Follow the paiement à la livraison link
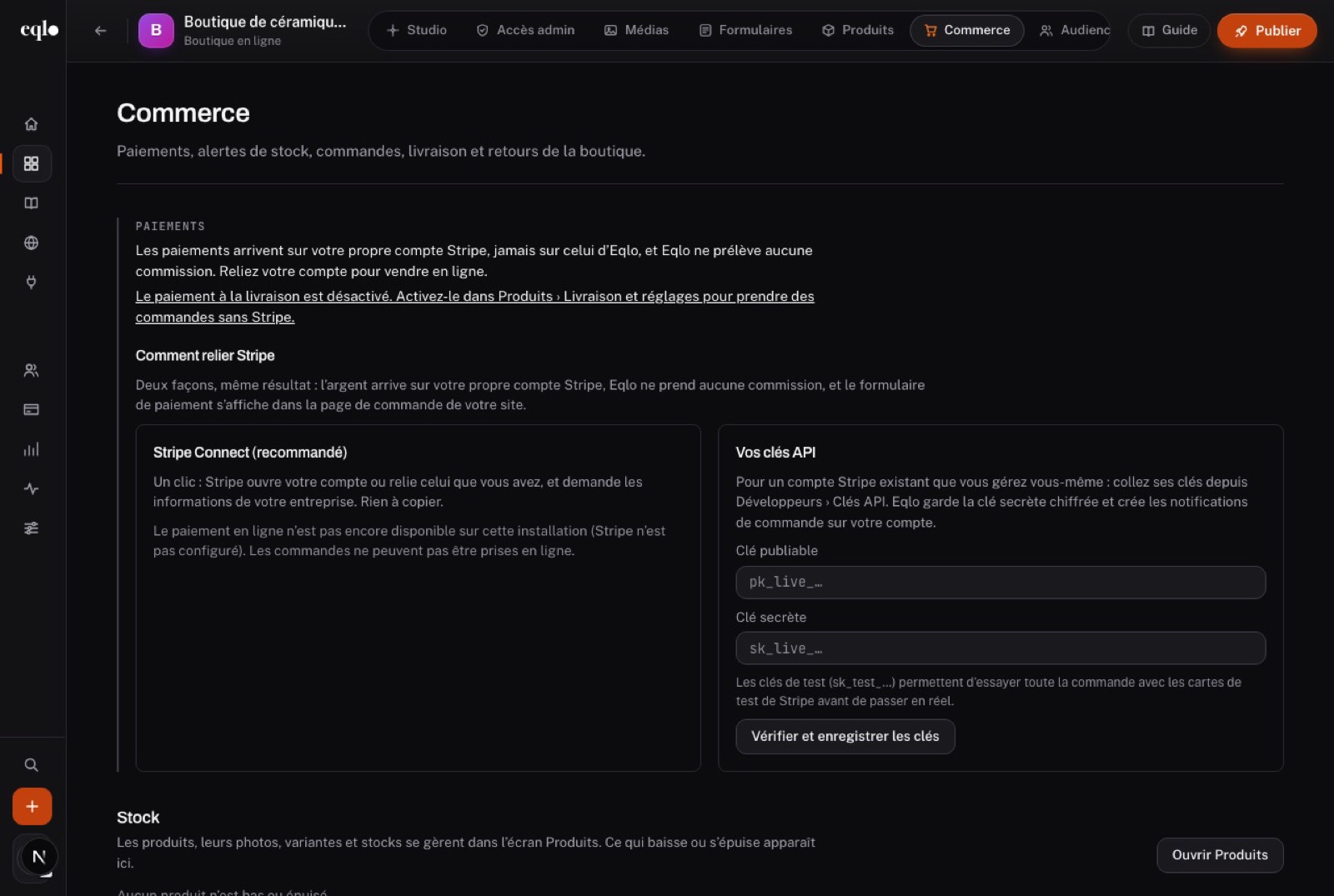 pos(474,307)
